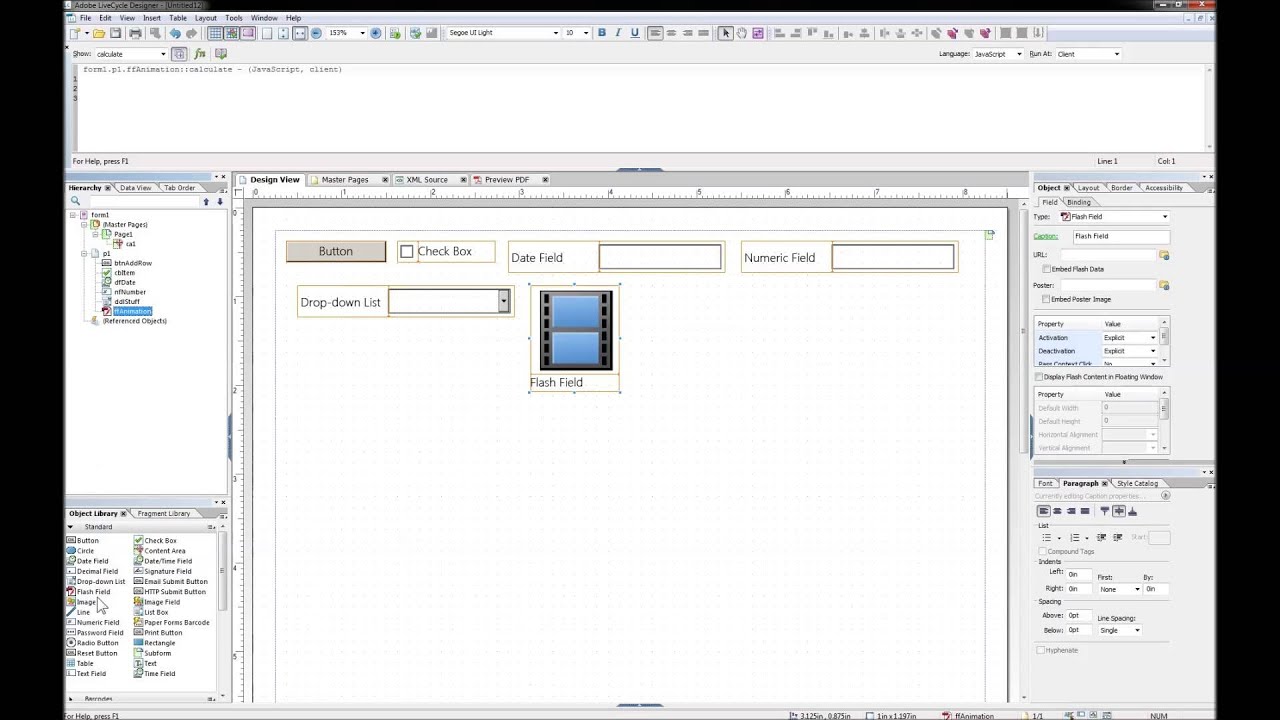
Task: Toggle Display Flash Content in Floating Window
Action: (x=1039, y=377)
